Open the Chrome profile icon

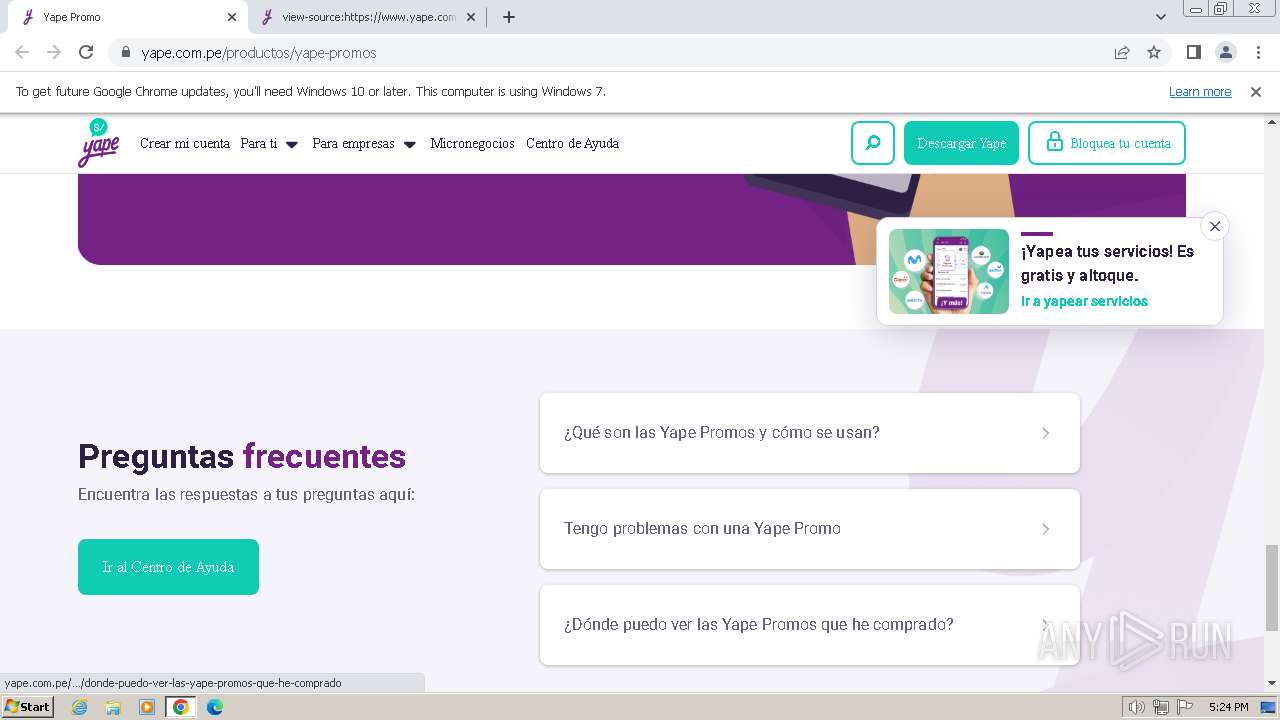click(x=1225, y=52)
